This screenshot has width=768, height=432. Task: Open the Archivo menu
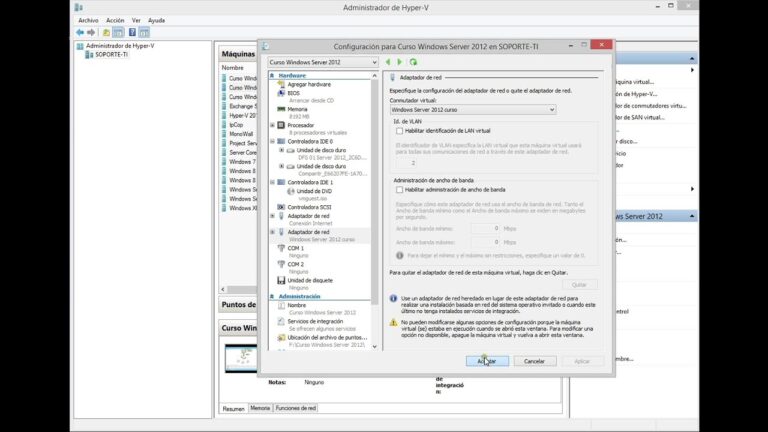tap(88, 21)
